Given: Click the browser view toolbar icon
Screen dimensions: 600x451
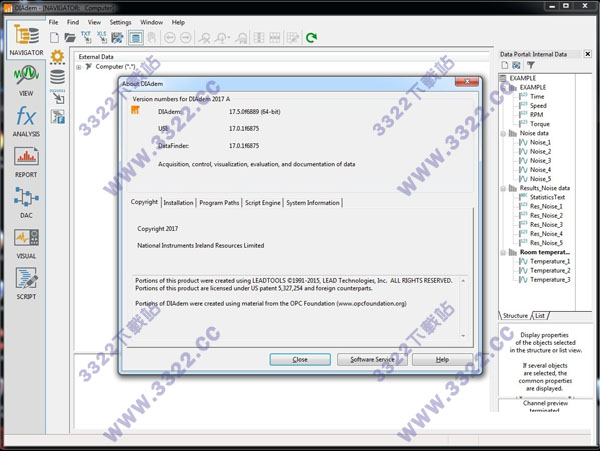Looking at the screenshot, I should point(135,37).
